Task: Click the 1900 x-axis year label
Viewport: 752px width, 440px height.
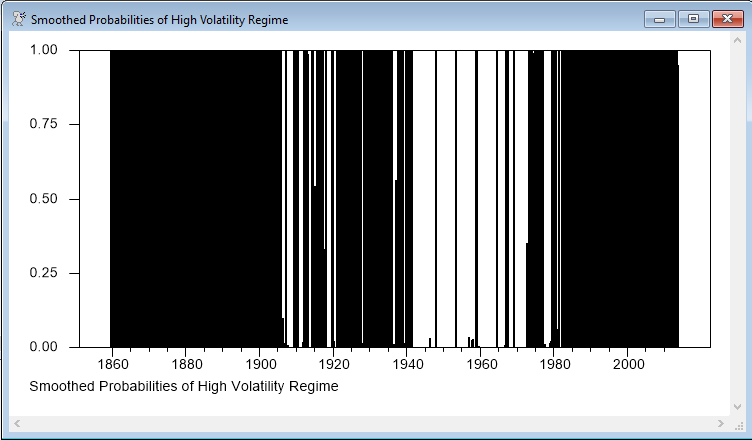Action: 260,365
